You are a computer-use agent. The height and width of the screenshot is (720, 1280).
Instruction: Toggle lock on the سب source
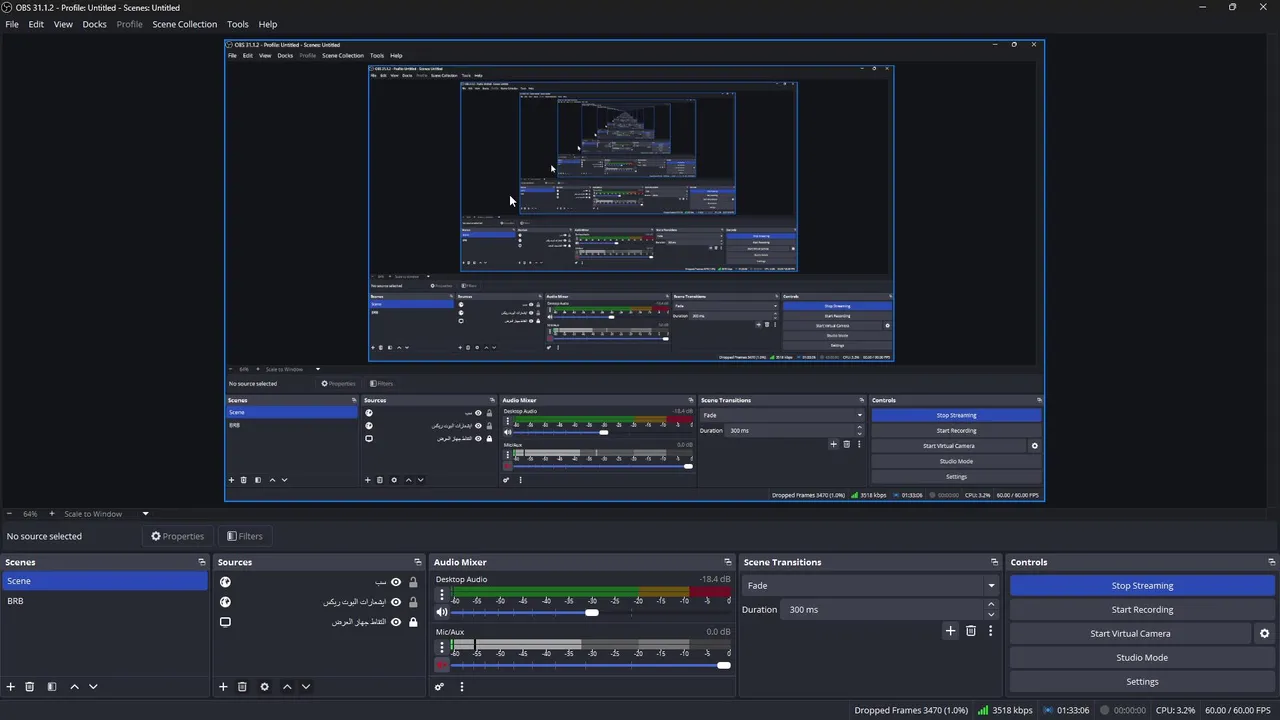(x=413, y=582)
